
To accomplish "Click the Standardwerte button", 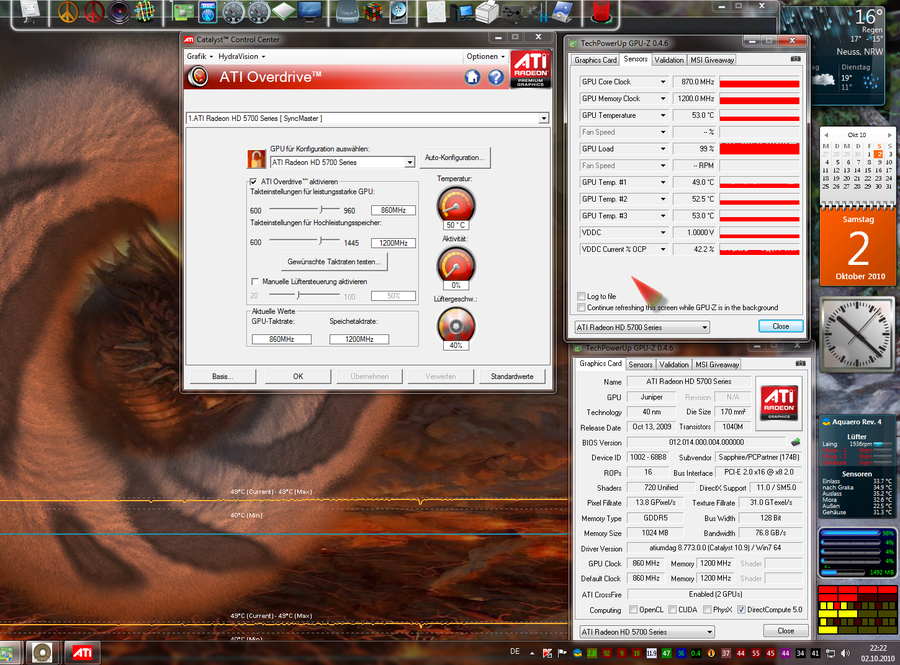I will coord(512,376).
